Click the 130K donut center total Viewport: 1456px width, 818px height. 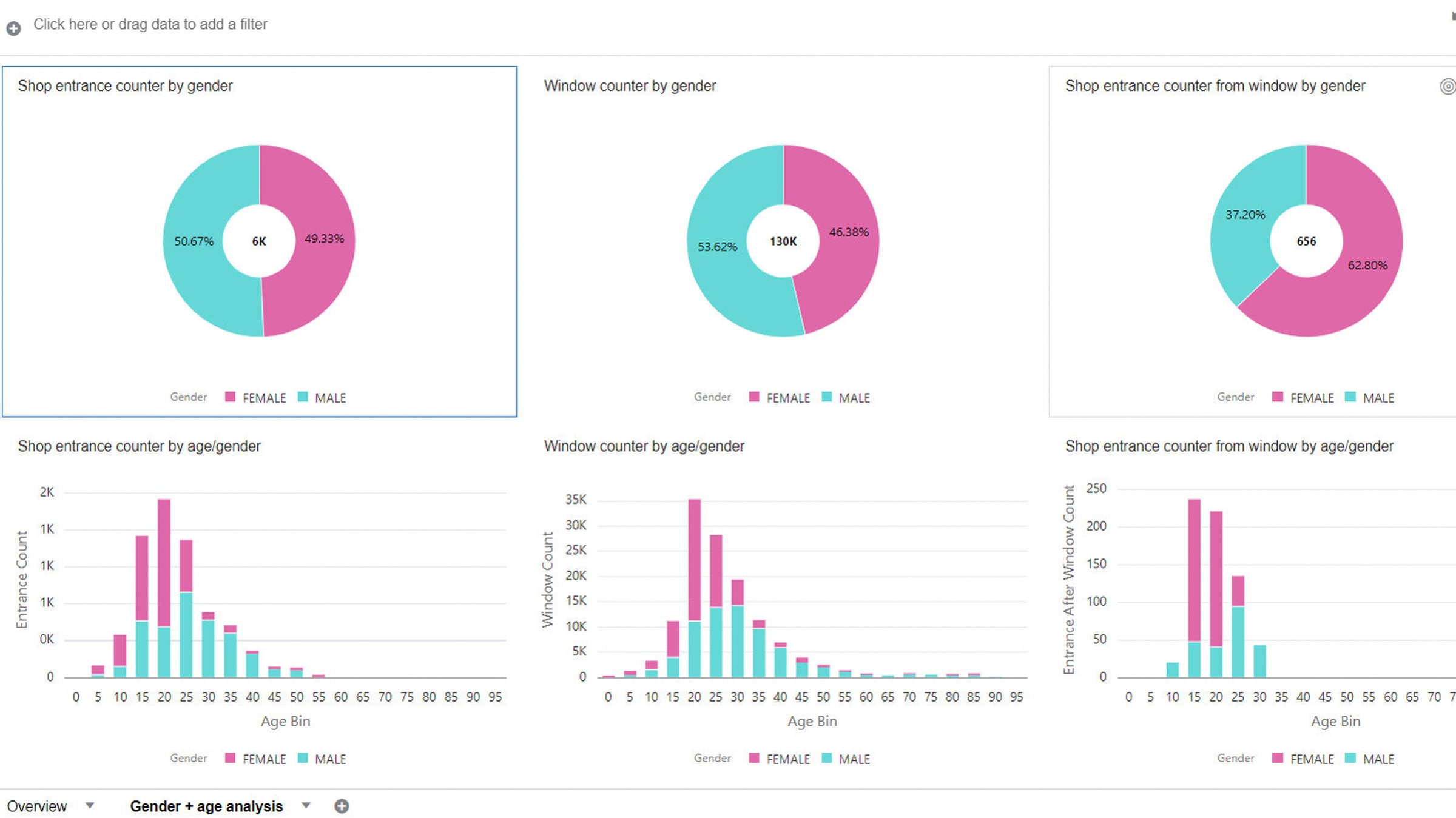click(x=783, y=241)
